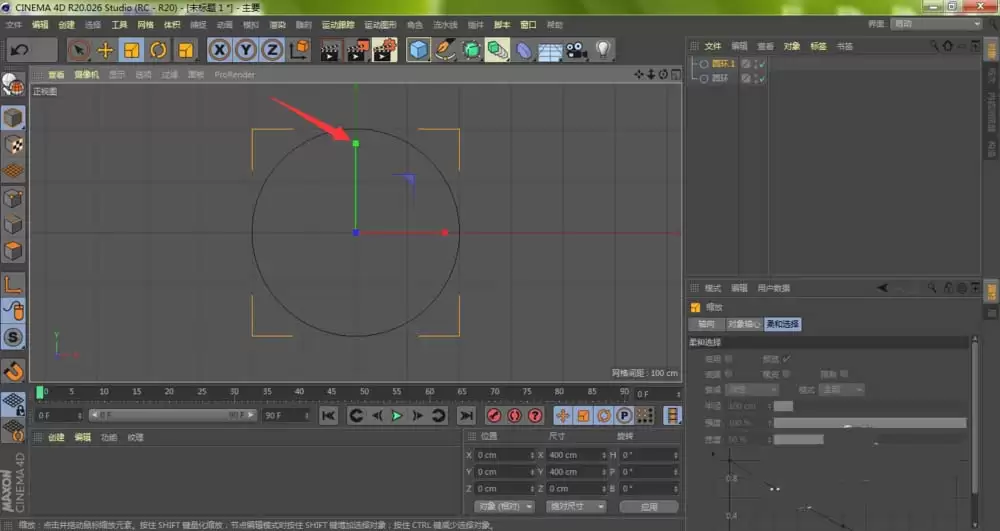Click the 应用 apply button
The image size is (1000, 531).
pyautogui.click(x=649, y=506)
